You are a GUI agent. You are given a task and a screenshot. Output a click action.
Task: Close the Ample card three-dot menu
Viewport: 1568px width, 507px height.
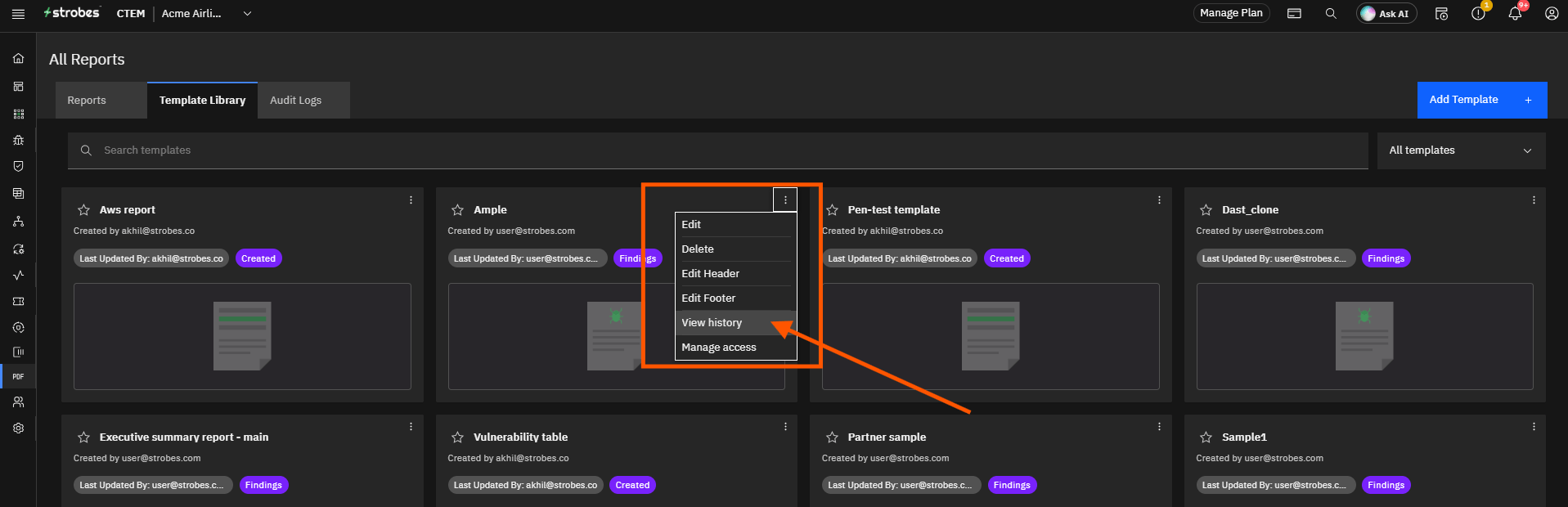coord(785,200)
